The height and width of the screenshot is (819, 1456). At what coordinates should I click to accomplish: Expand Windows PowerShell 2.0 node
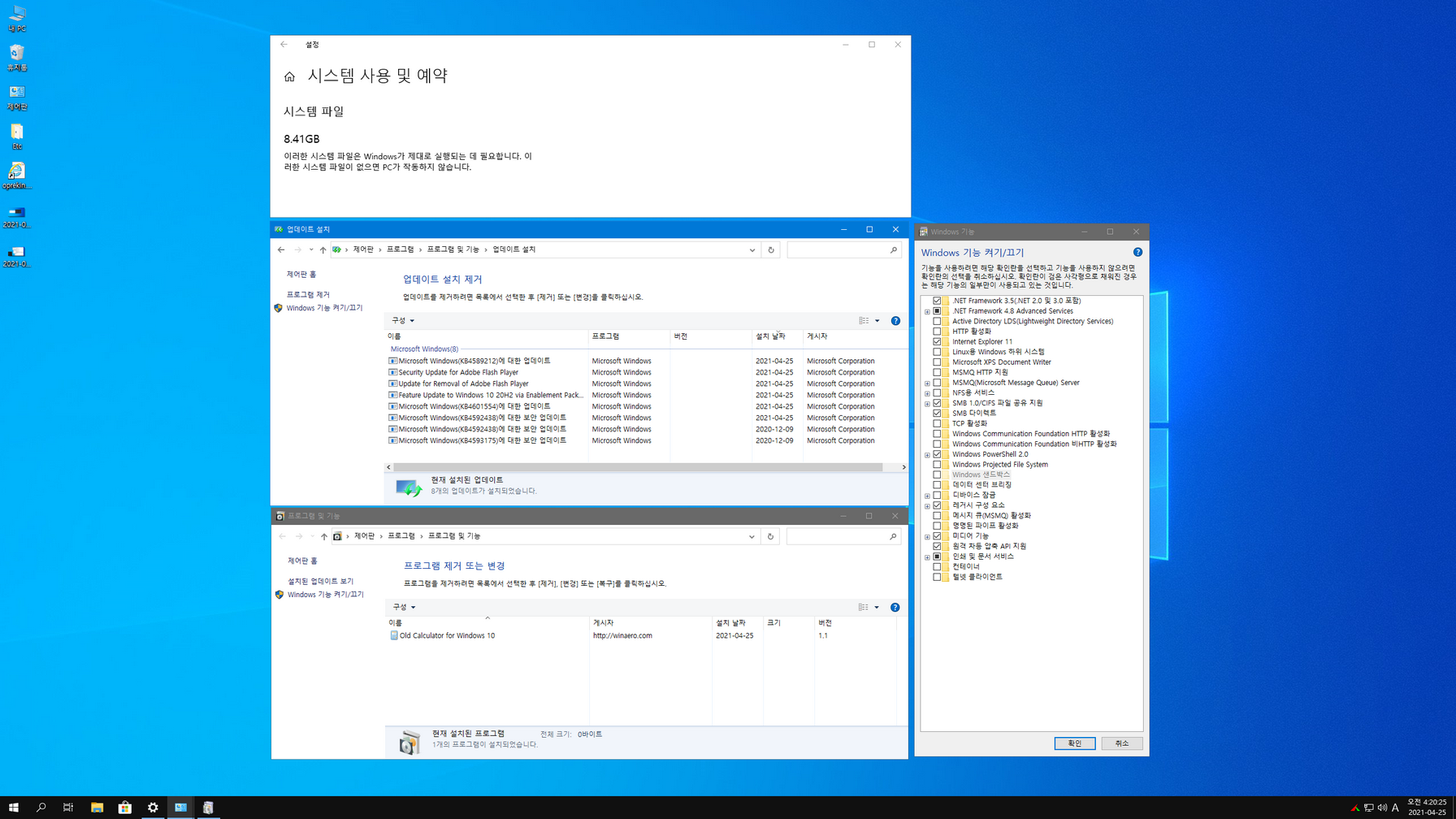click(927, 455)
